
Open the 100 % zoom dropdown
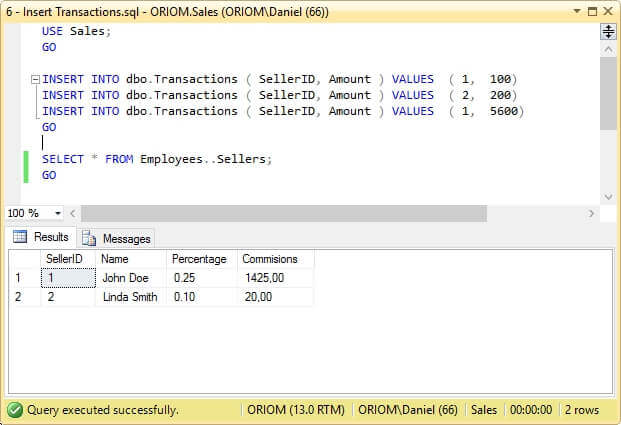click(x=58, y=213)
